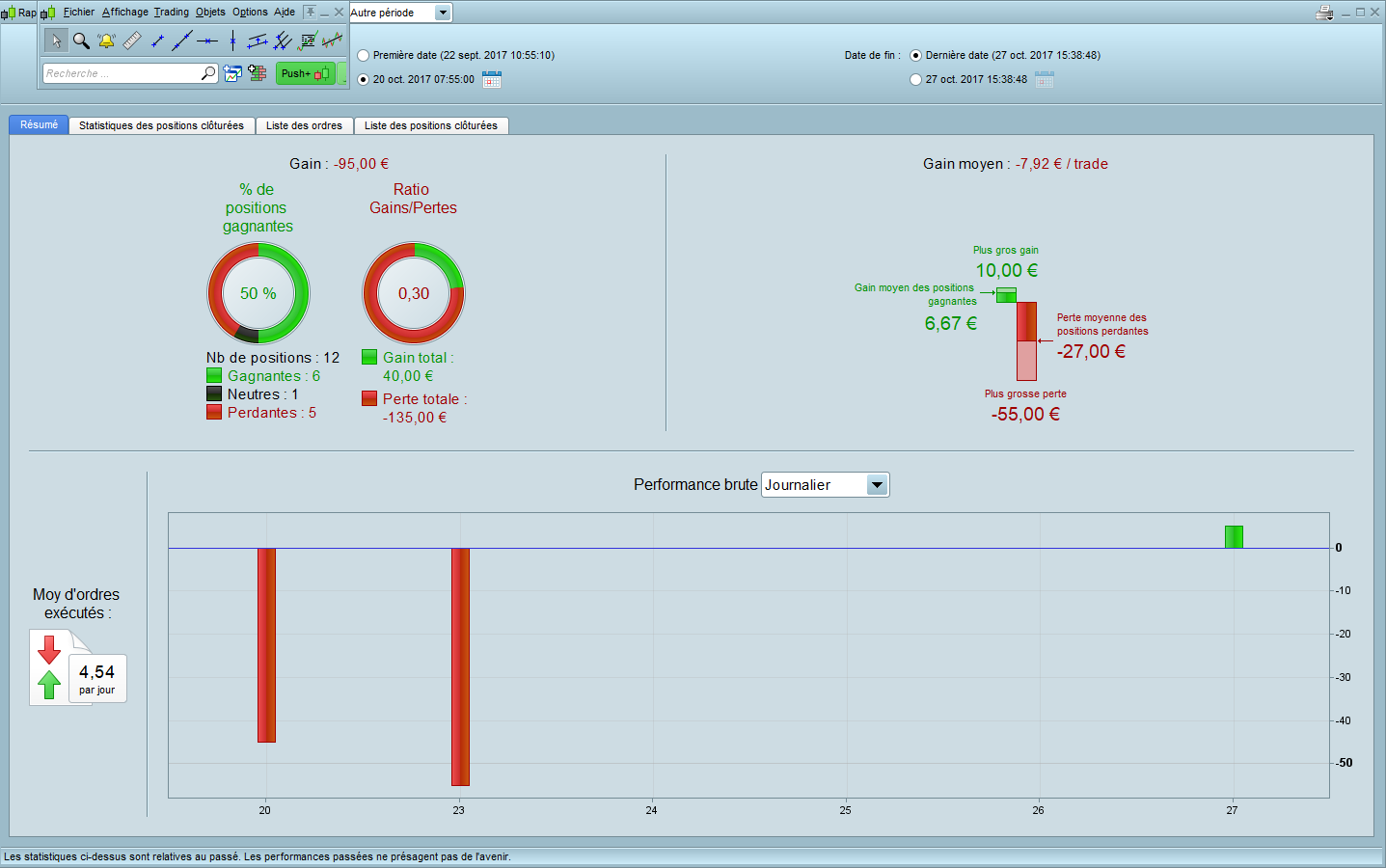
Task: Open the alert bell tool
Action: 106,41
